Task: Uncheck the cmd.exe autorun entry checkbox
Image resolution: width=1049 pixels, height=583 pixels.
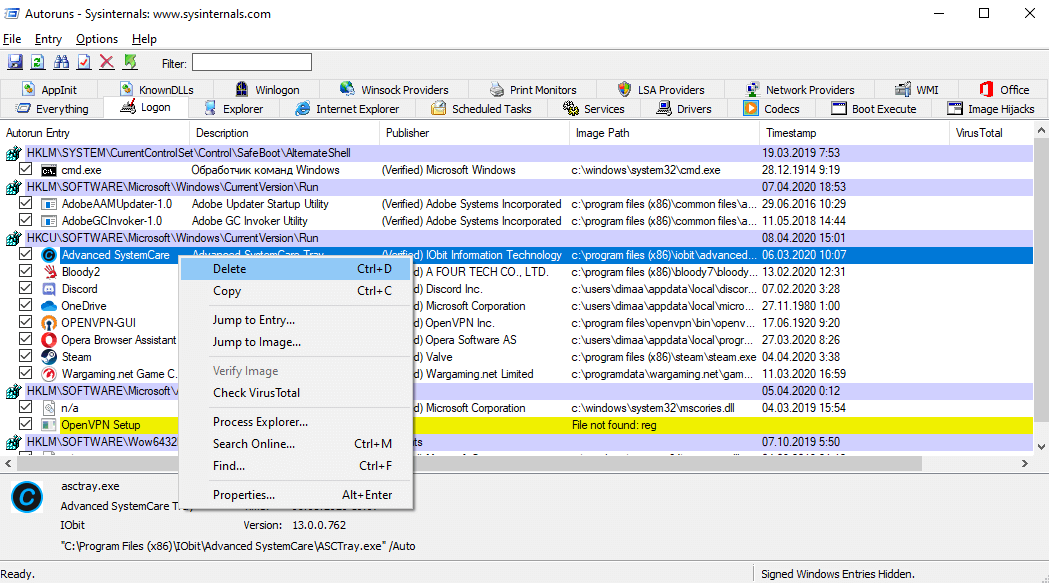Action: (x=26, y=170)
